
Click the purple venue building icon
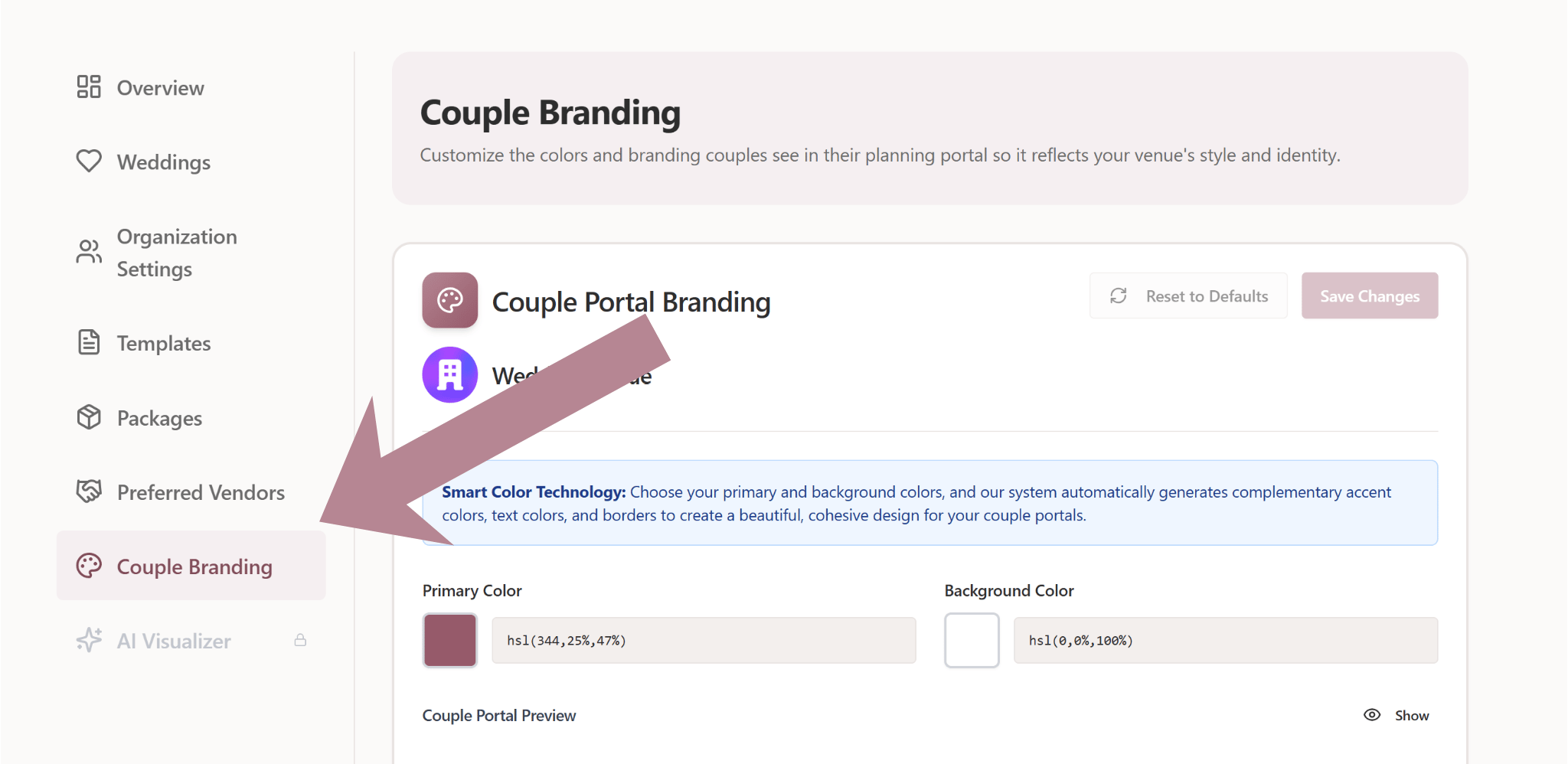click(x=449, y=375)
